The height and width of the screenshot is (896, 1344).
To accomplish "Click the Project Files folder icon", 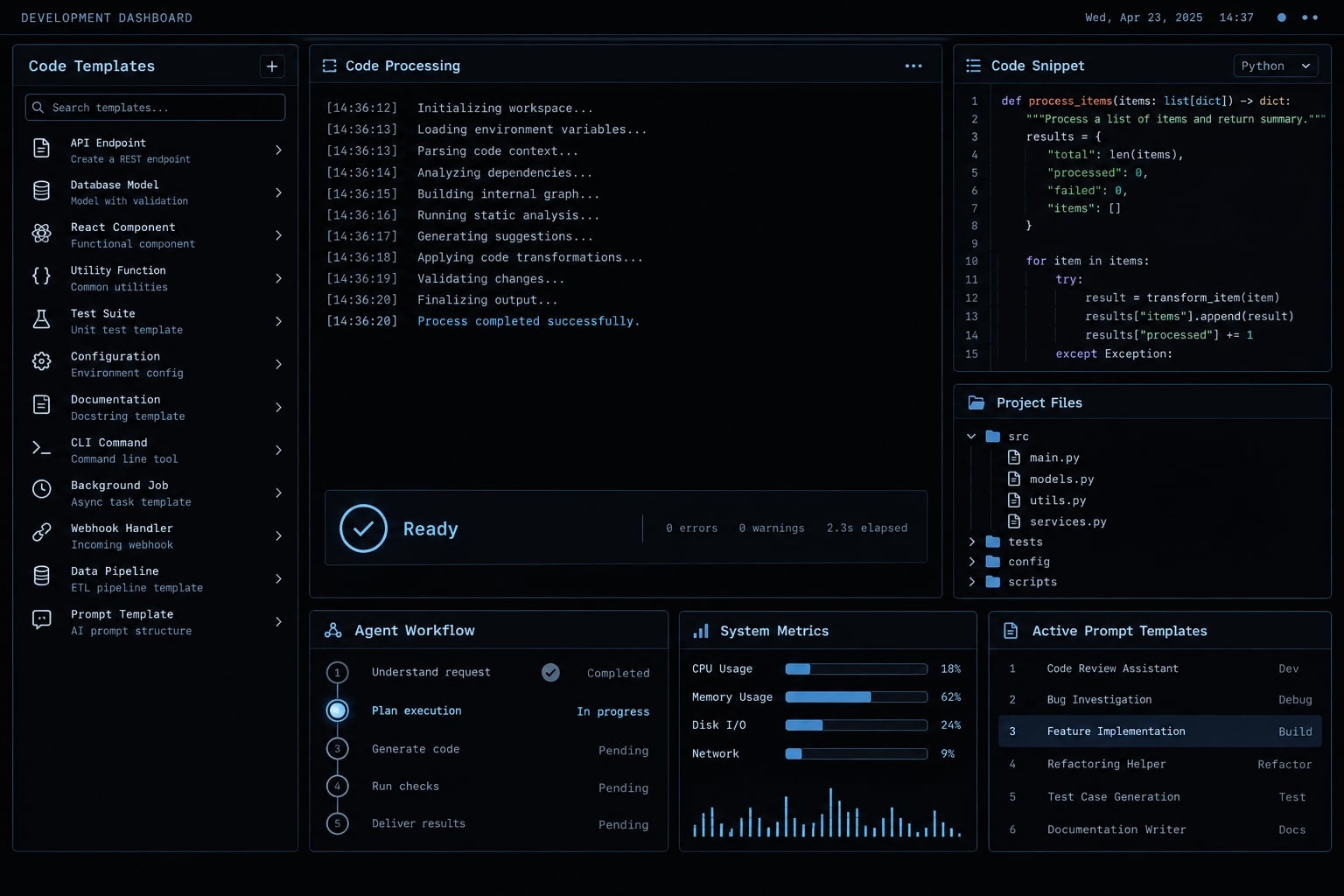I will (976, 402).
